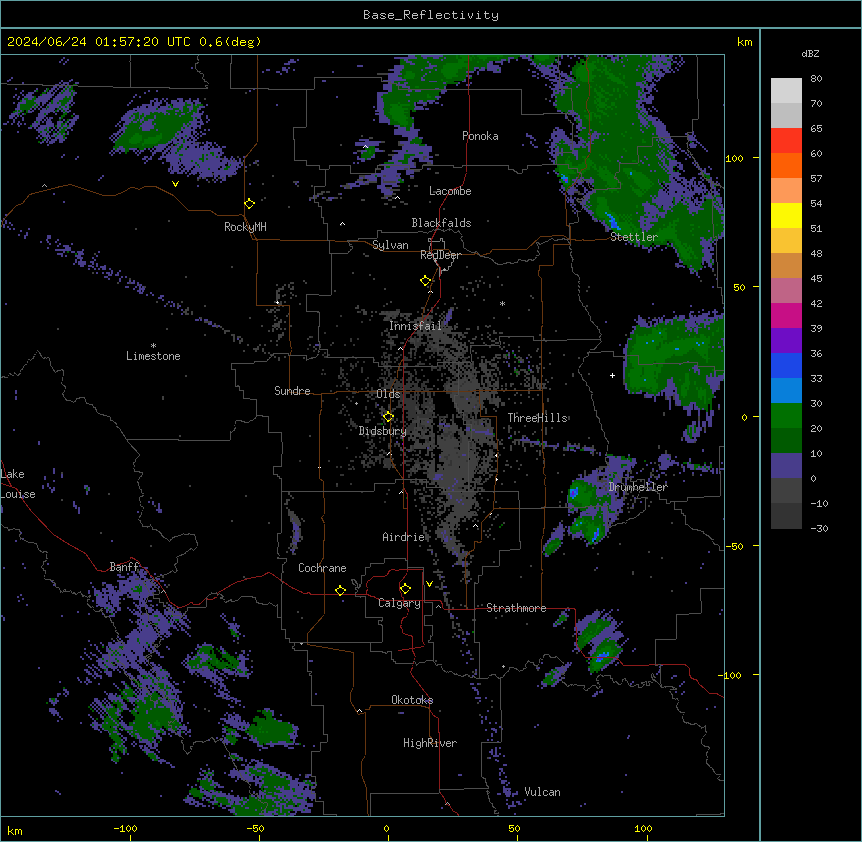This screenshot has height=842, width=862.
Task: Click the Didsbury town label
Action: (x=383, y=431)
